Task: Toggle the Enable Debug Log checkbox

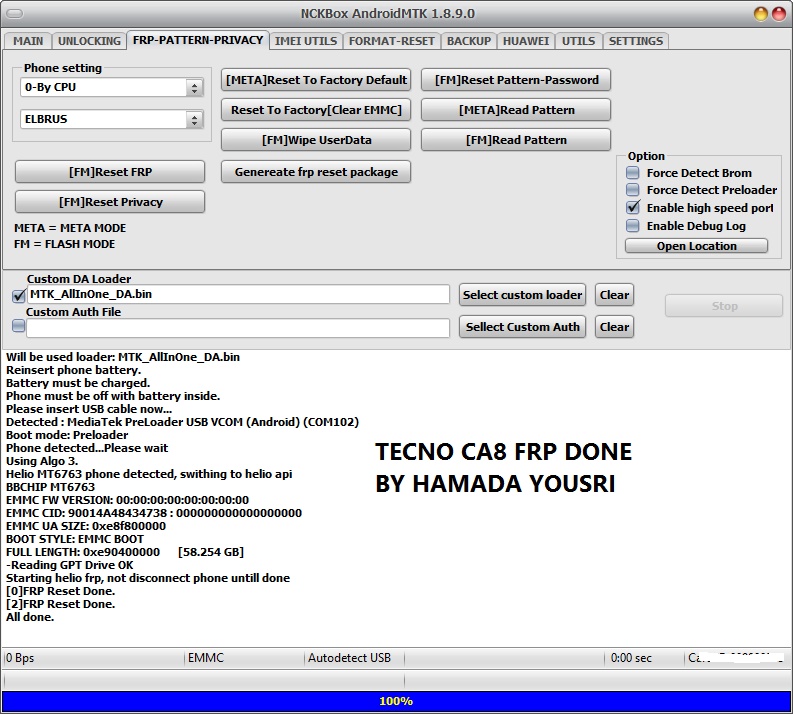Action: click(633, 226)
